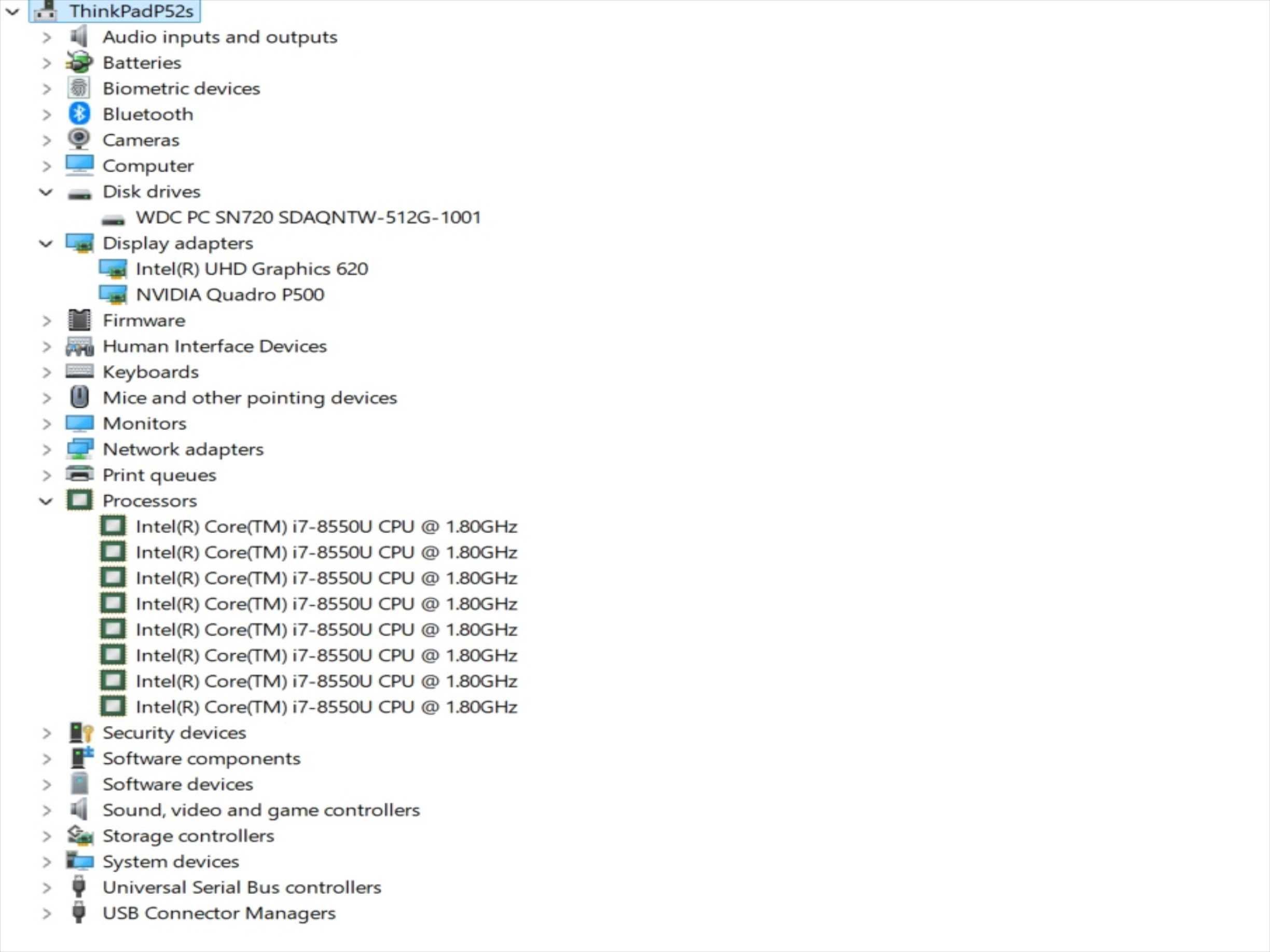Select the Storage controllers label
Screen dimensions: 1270x952
pyautogui.click(x=188, y=836)
